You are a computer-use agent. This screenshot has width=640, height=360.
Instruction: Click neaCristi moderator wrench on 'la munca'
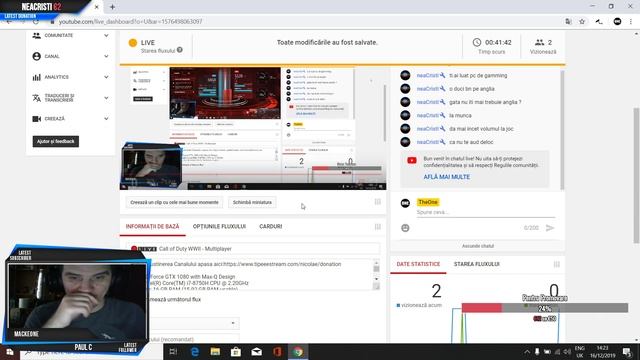tap(442, 115)
